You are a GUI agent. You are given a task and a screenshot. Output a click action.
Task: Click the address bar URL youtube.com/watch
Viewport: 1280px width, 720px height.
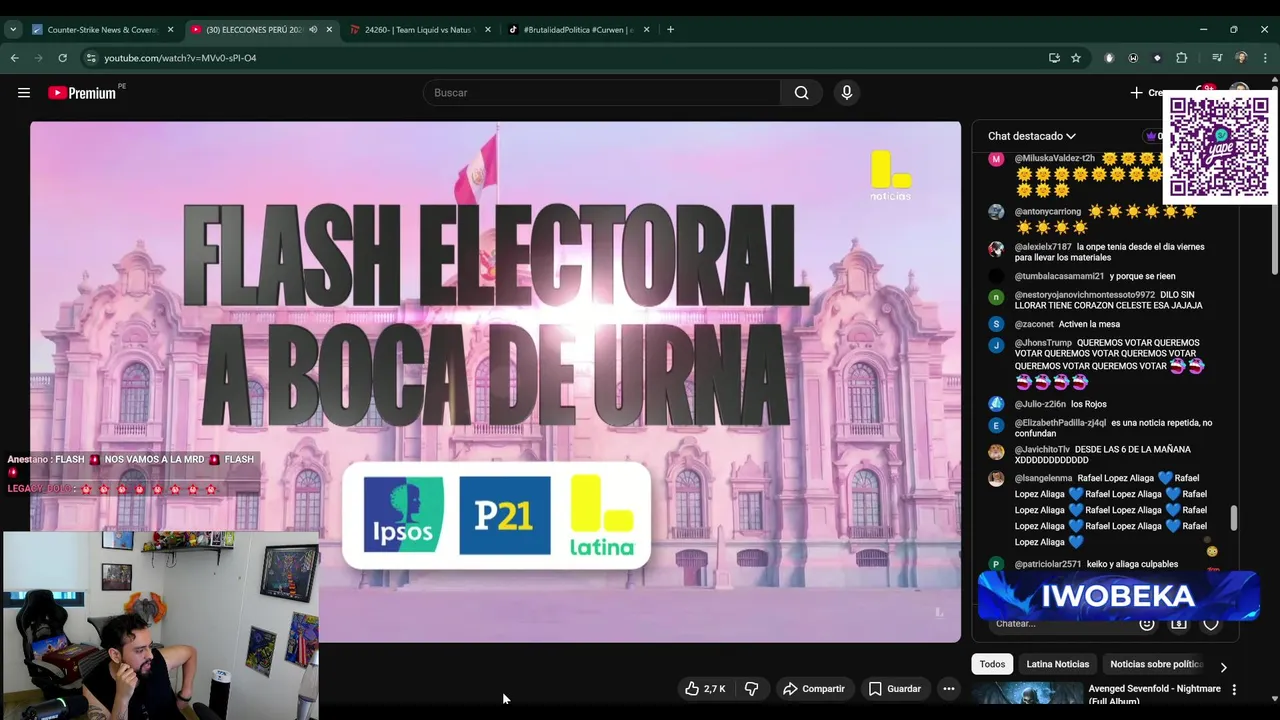pos(180,58)
